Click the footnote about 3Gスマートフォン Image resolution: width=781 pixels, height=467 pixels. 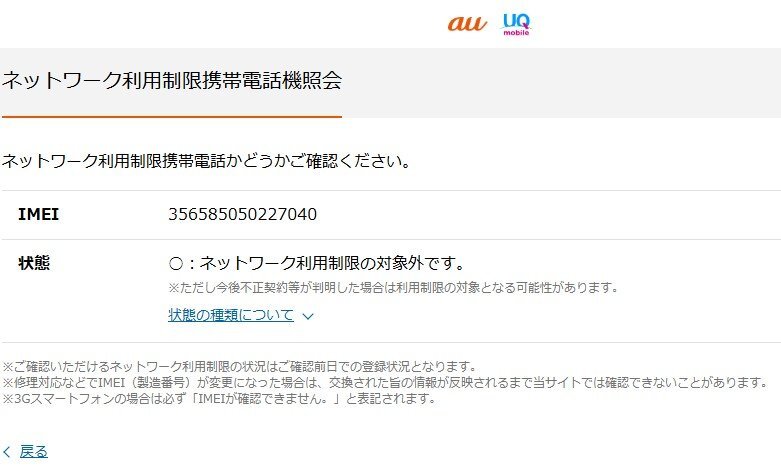tap(219, 398)
